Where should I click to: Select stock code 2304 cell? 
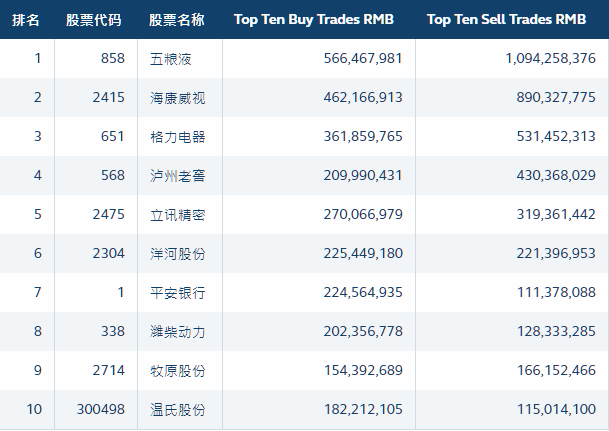(109, 254)
